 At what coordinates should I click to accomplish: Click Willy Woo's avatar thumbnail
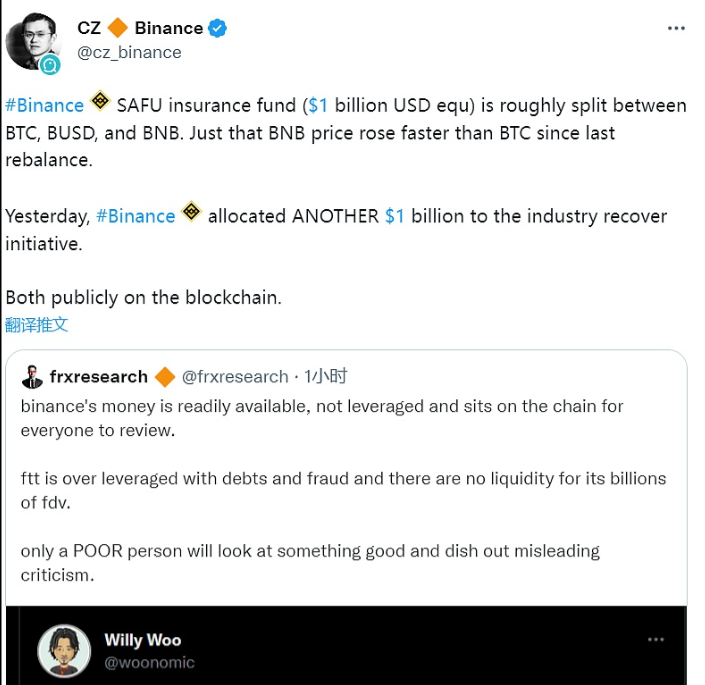pos(64,649)
